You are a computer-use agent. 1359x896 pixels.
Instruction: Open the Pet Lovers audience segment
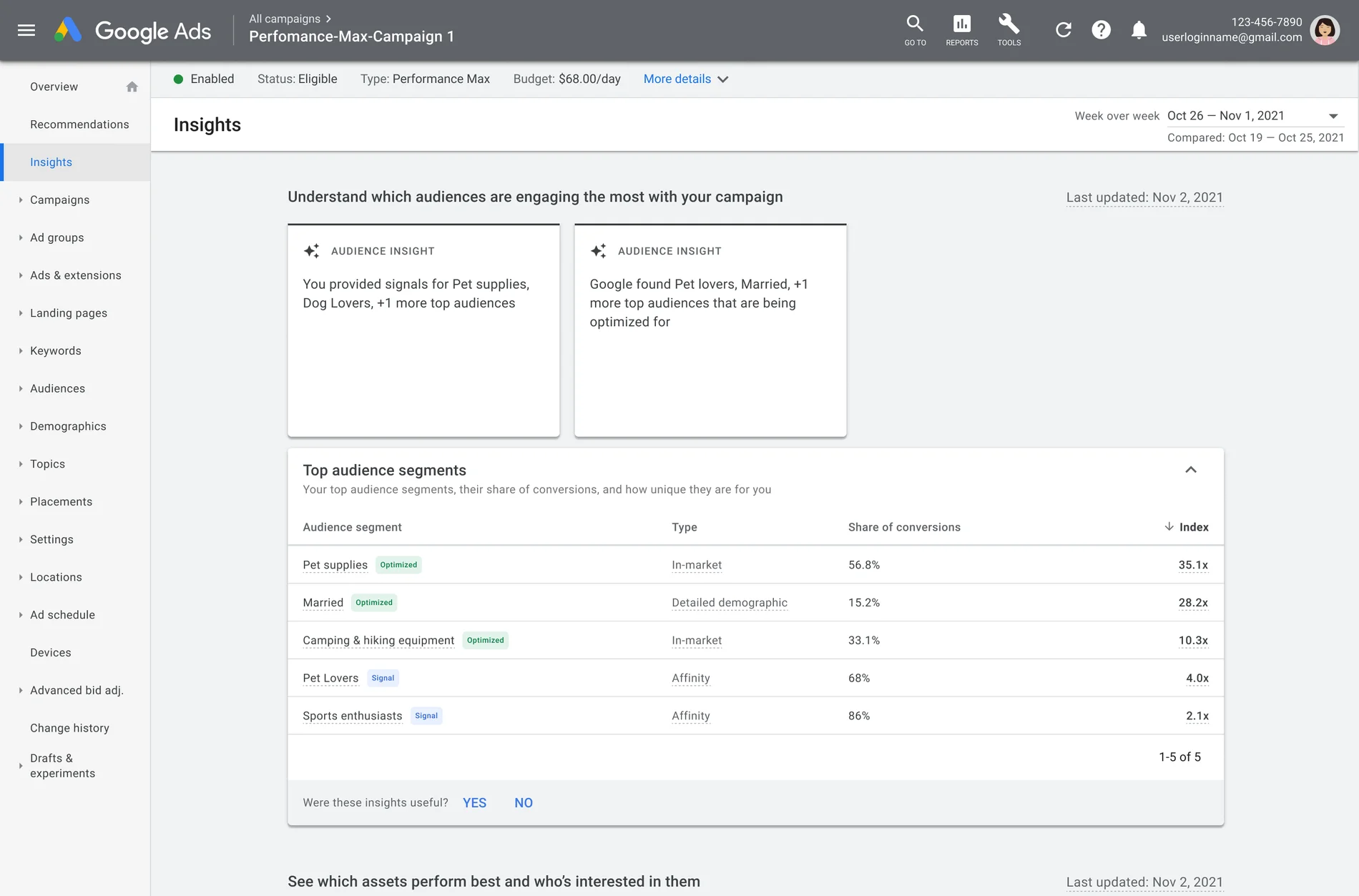pyautogui.click(x=330, y=679)
